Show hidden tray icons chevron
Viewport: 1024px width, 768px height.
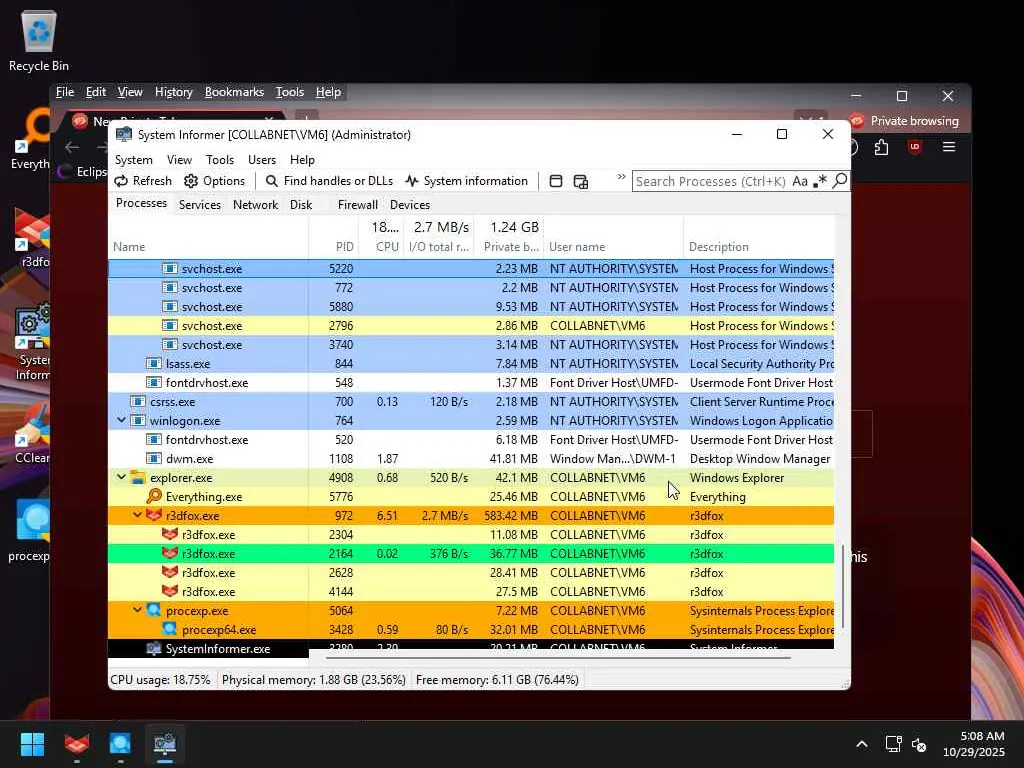point(862,744)
